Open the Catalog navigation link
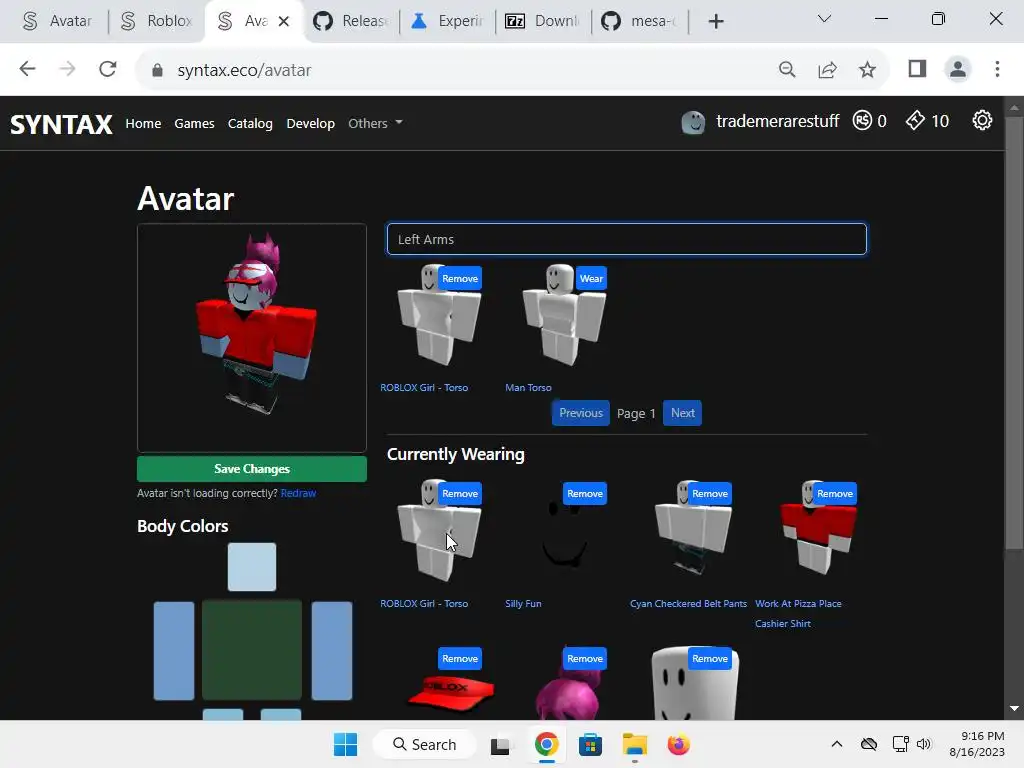 tap(250, 123)
